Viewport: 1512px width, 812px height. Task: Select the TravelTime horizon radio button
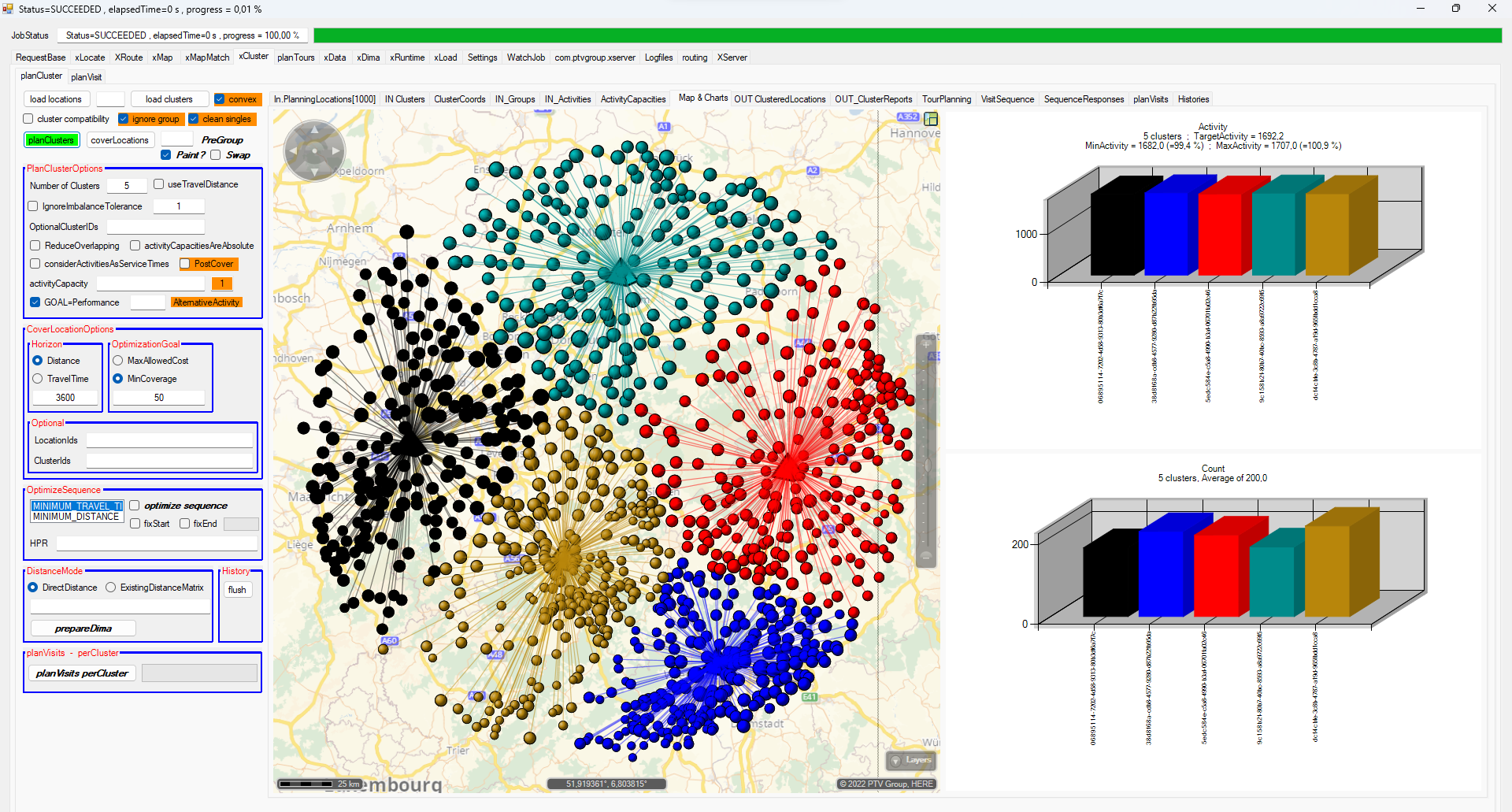tap(38, 379)
